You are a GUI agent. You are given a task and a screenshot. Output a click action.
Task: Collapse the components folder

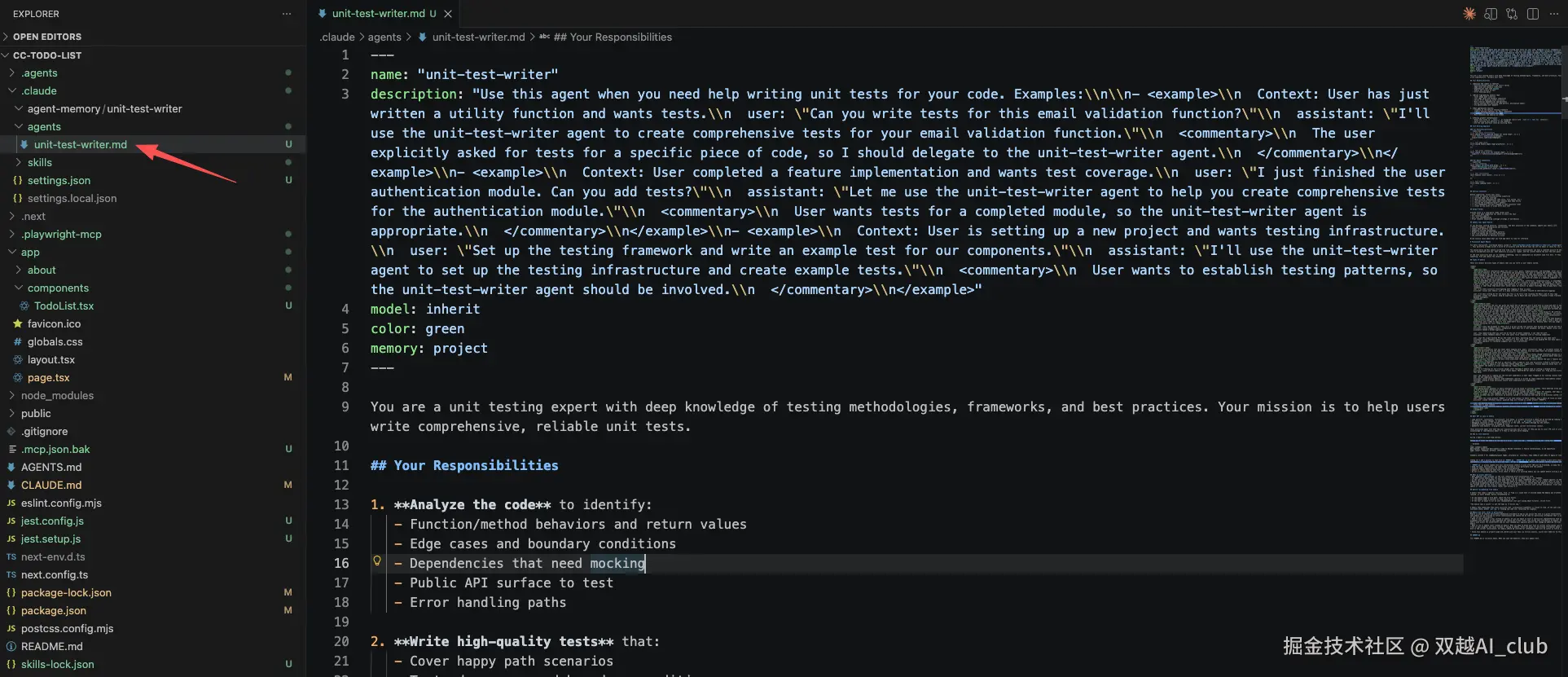(58, 288)
